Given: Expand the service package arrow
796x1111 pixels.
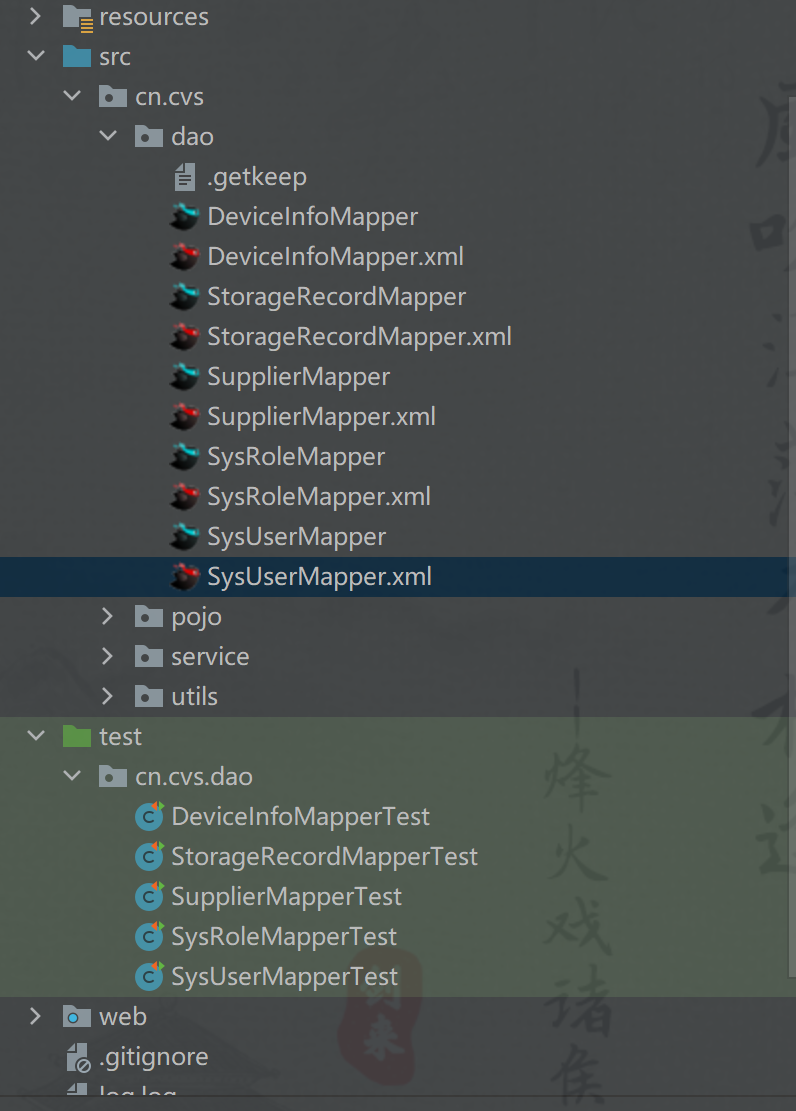Looking at the screenshot, I should (x=108, y=657).
